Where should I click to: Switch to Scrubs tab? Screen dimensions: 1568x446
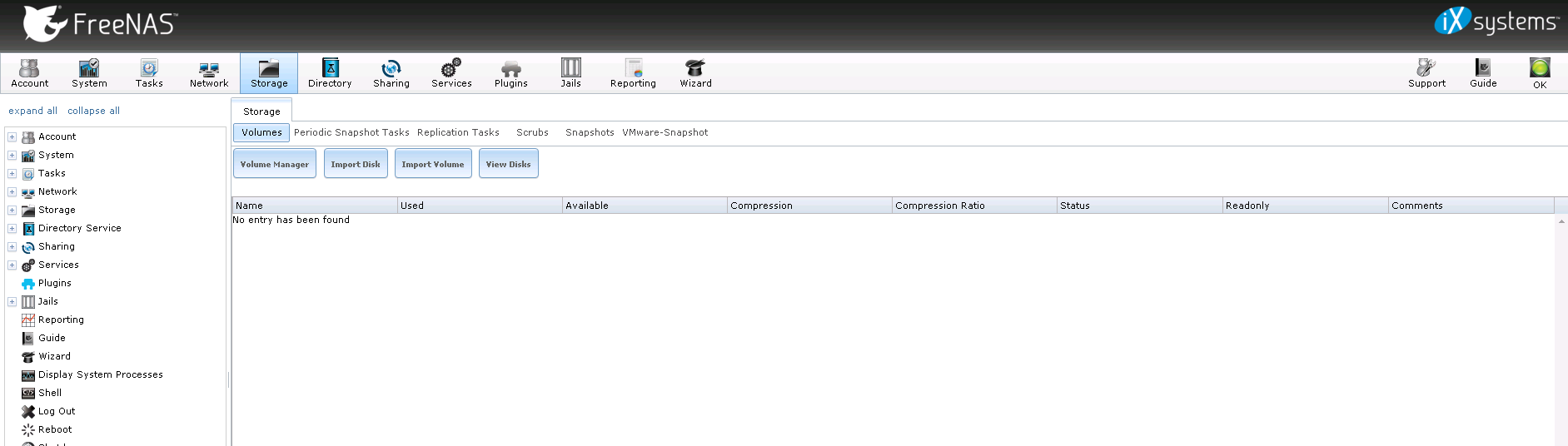532,132
